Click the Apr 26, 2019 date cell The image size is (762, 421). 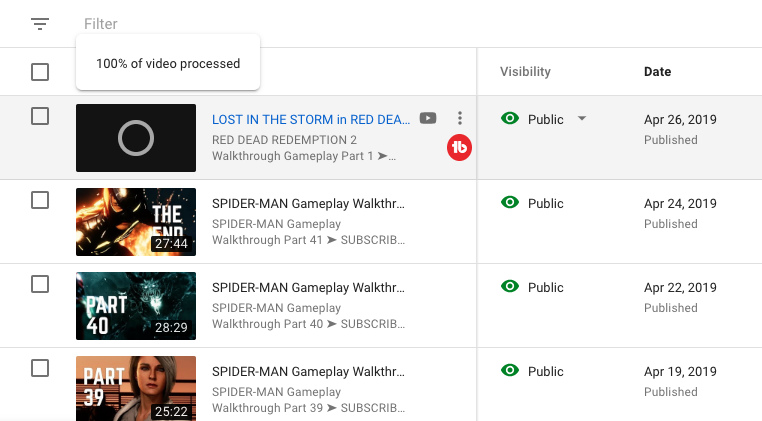pyautogui.click(x=680, y=120)
